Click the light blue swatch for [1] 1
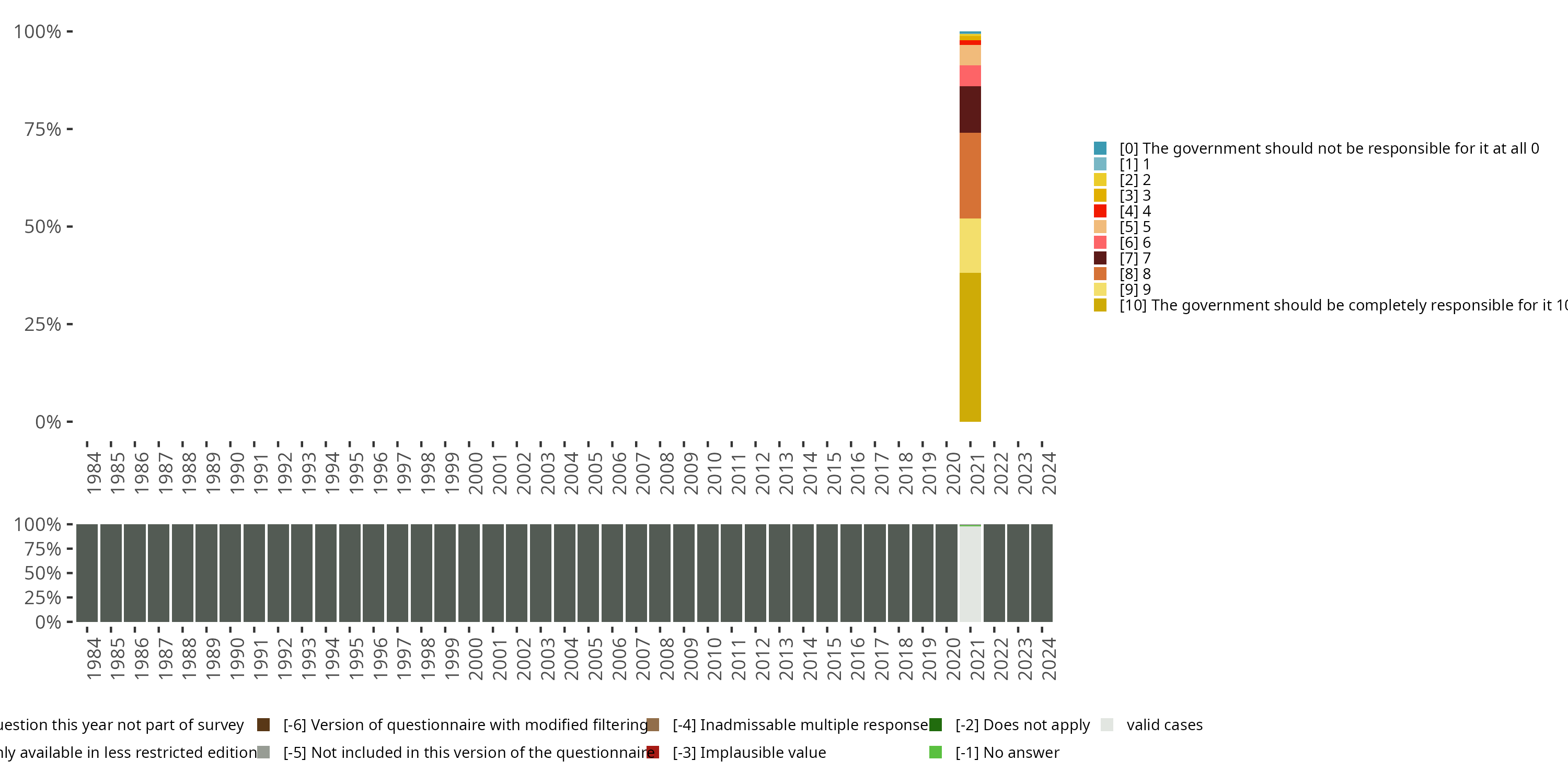The image size is (1568, 784). (x=1100, y=164)
